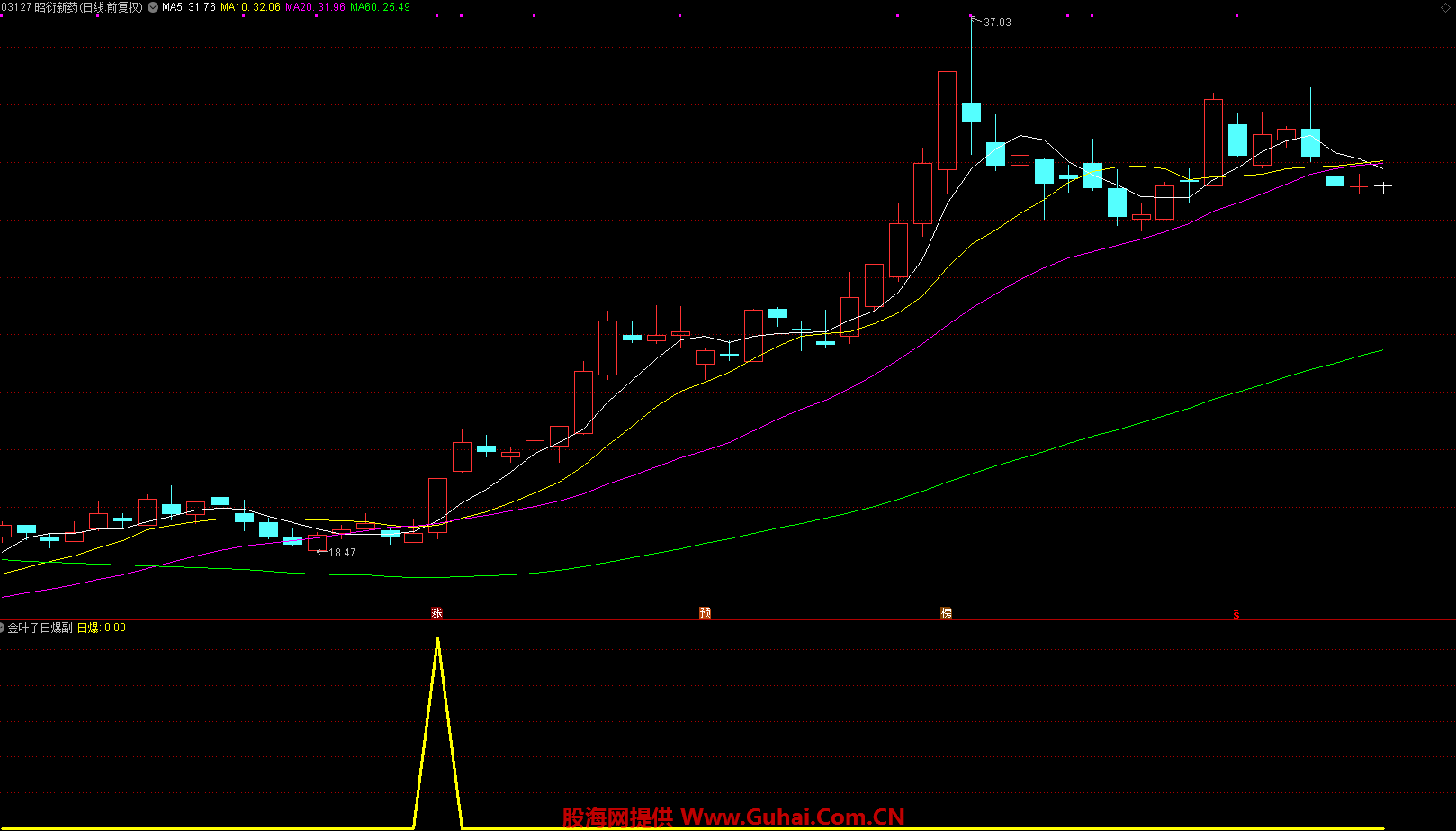This screenshot has width=1456, height=831.
Task: Click the 张 info marker icon
Action: pyautogui.click(x=436, y=613)
